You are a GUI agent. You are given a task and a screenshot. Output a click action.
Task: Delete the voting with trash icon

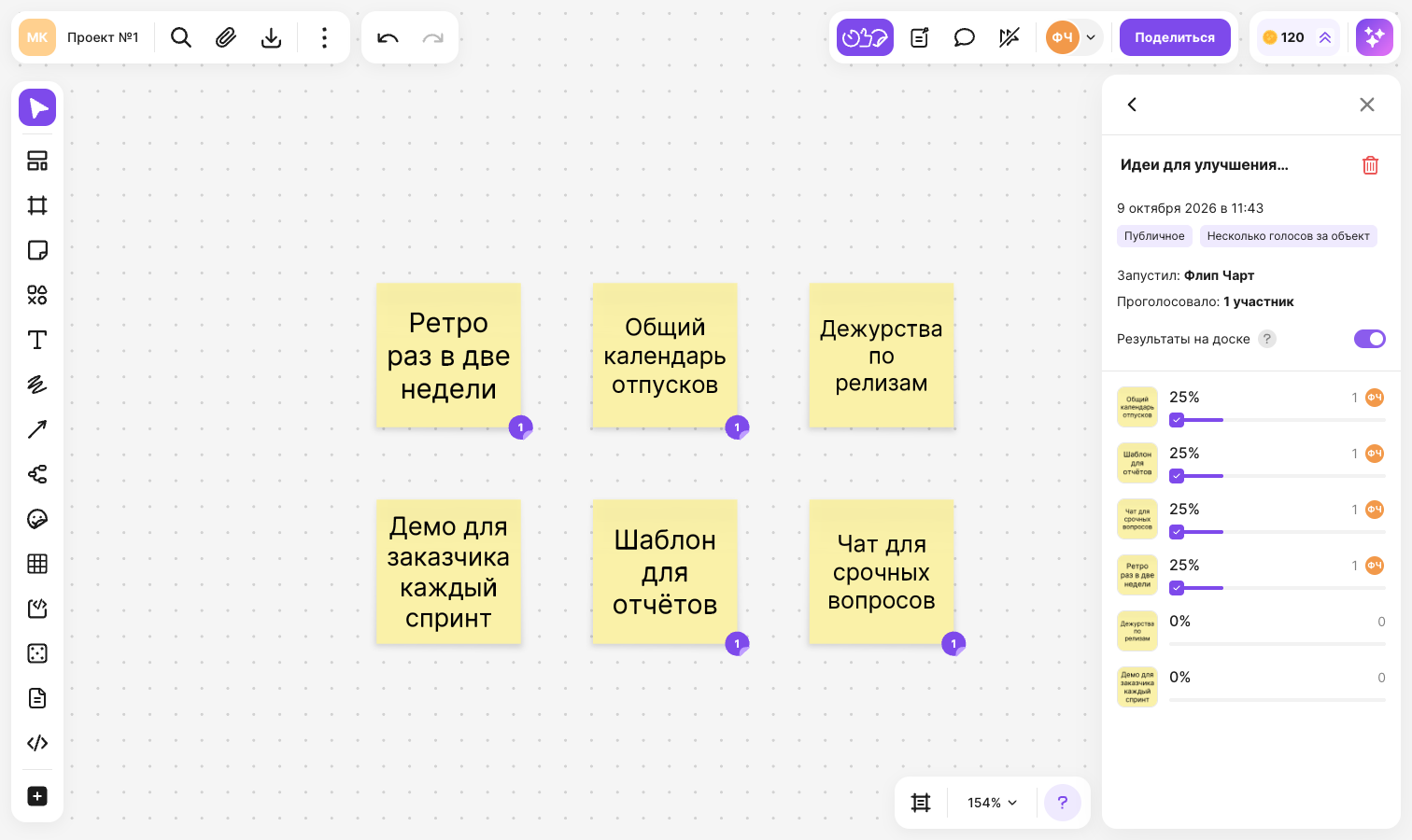pos(1370,165)
